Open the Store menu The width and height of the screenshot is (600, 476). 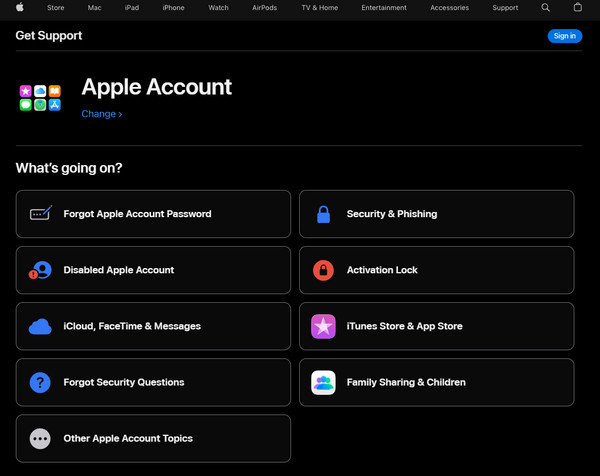pos(55,8)
